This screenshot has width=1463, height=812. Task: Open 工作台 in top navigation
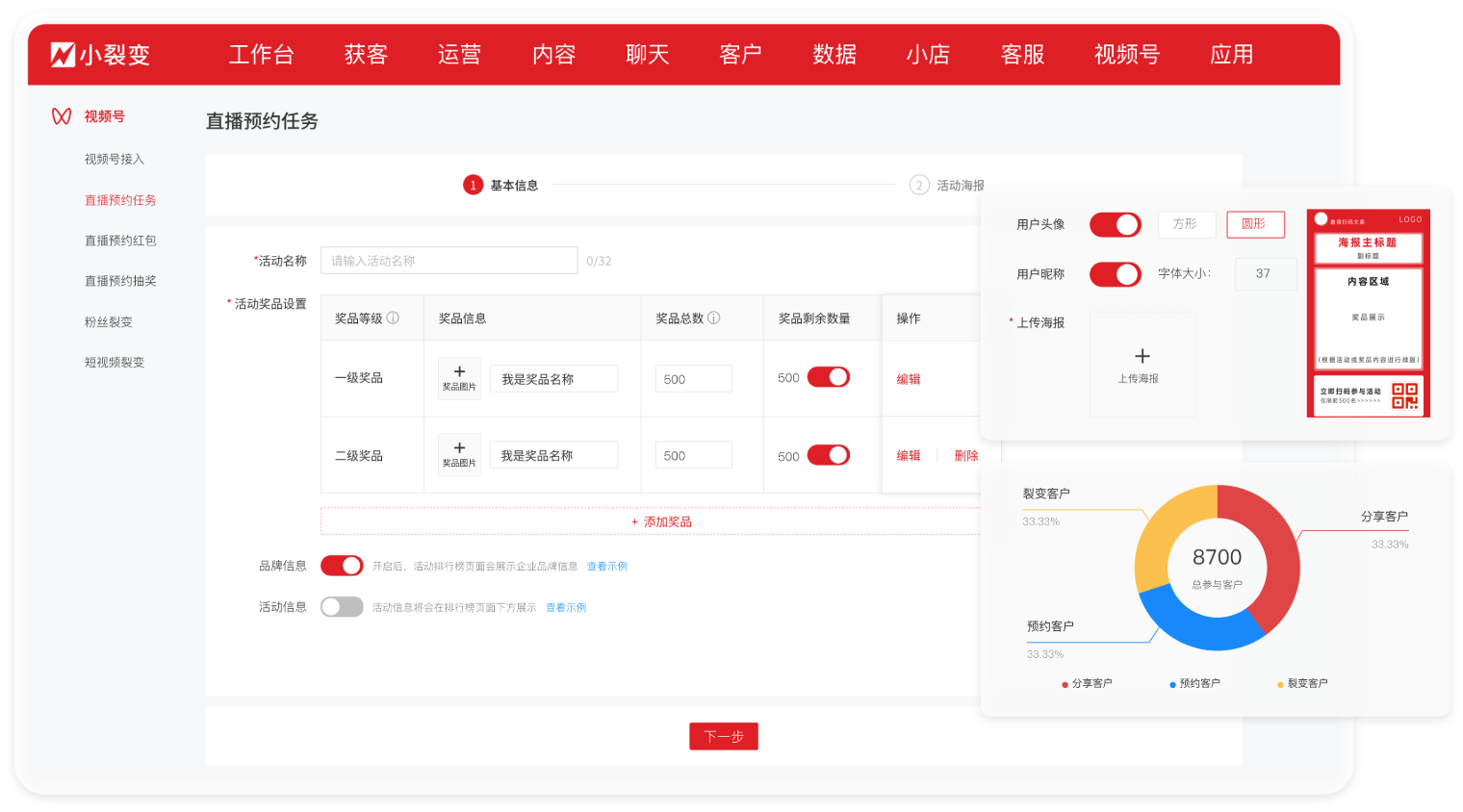261,55
